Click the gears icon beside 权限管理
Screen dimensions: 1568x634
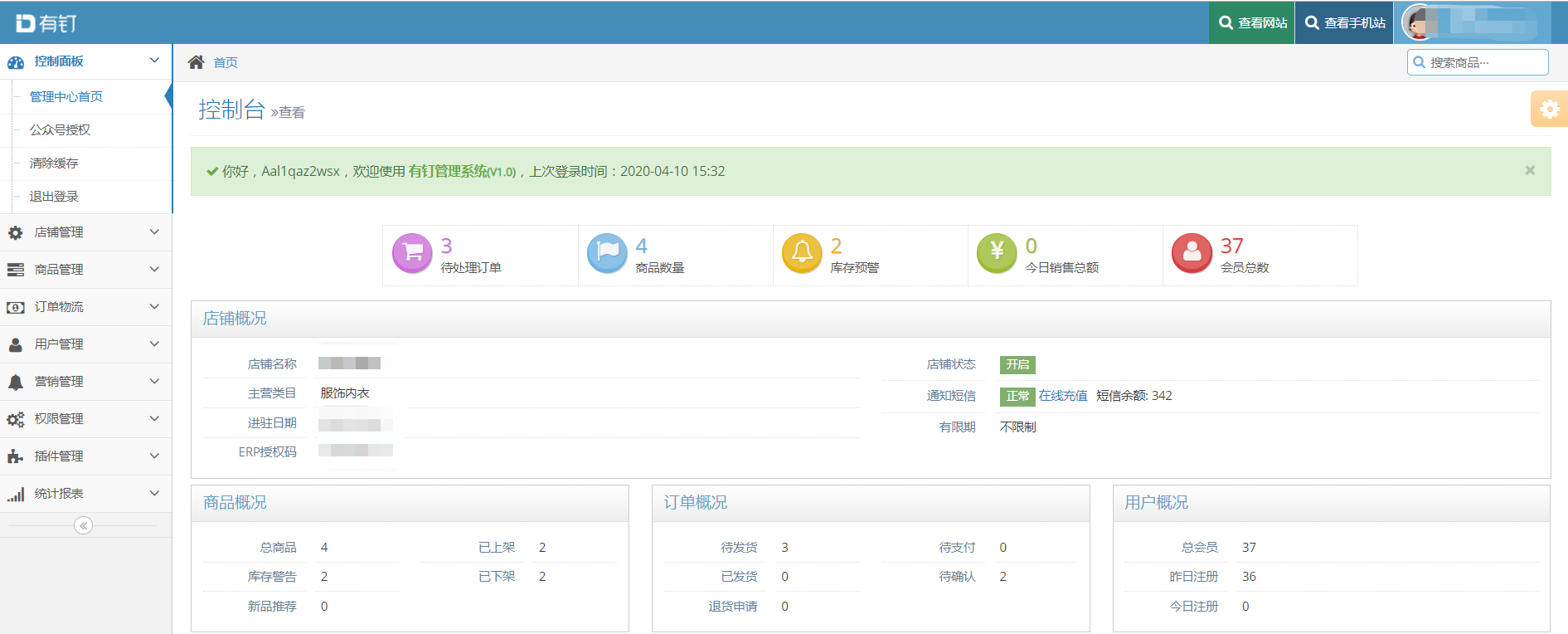[x=16, y=420]
